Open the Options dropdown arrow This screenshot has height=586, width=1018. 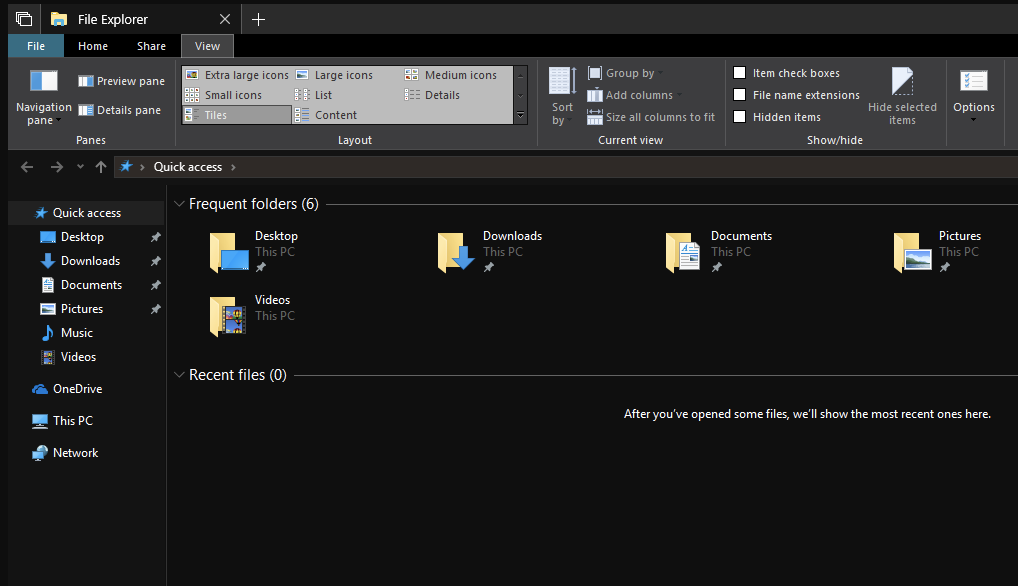coord(974,120)
